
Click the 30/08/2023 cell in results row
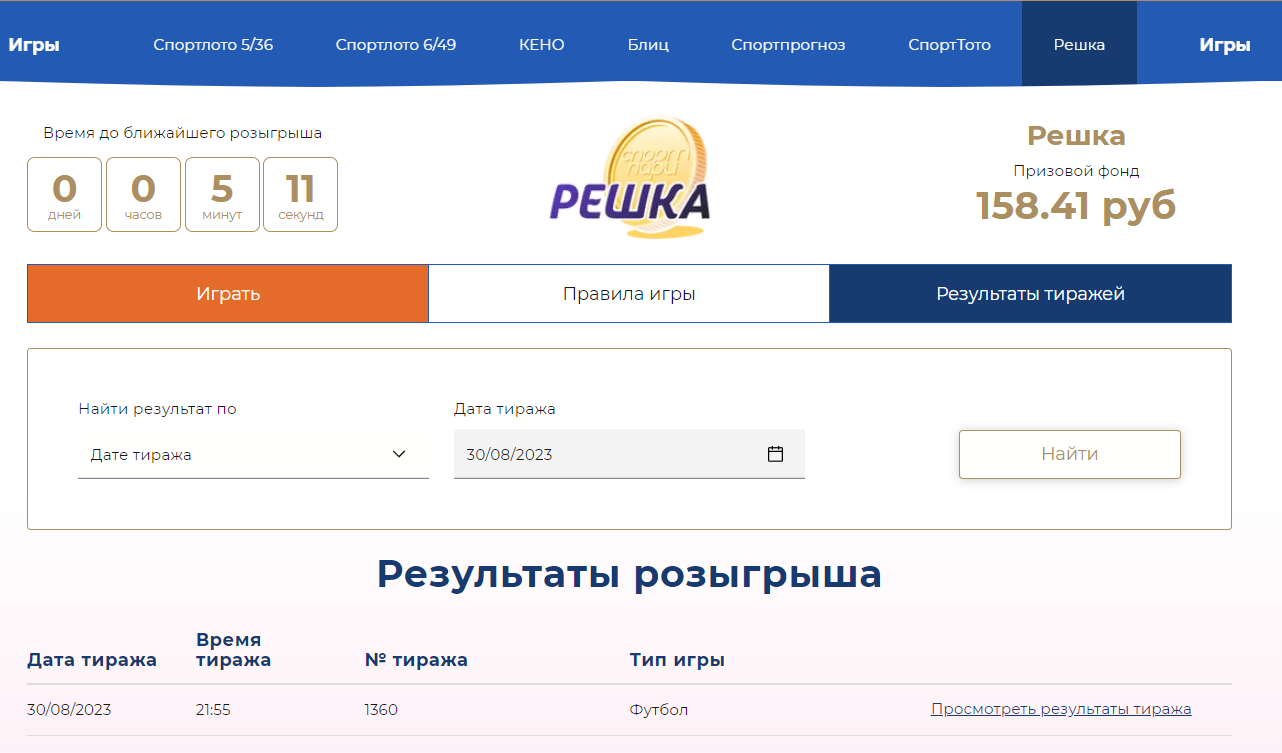pos(69,710)
